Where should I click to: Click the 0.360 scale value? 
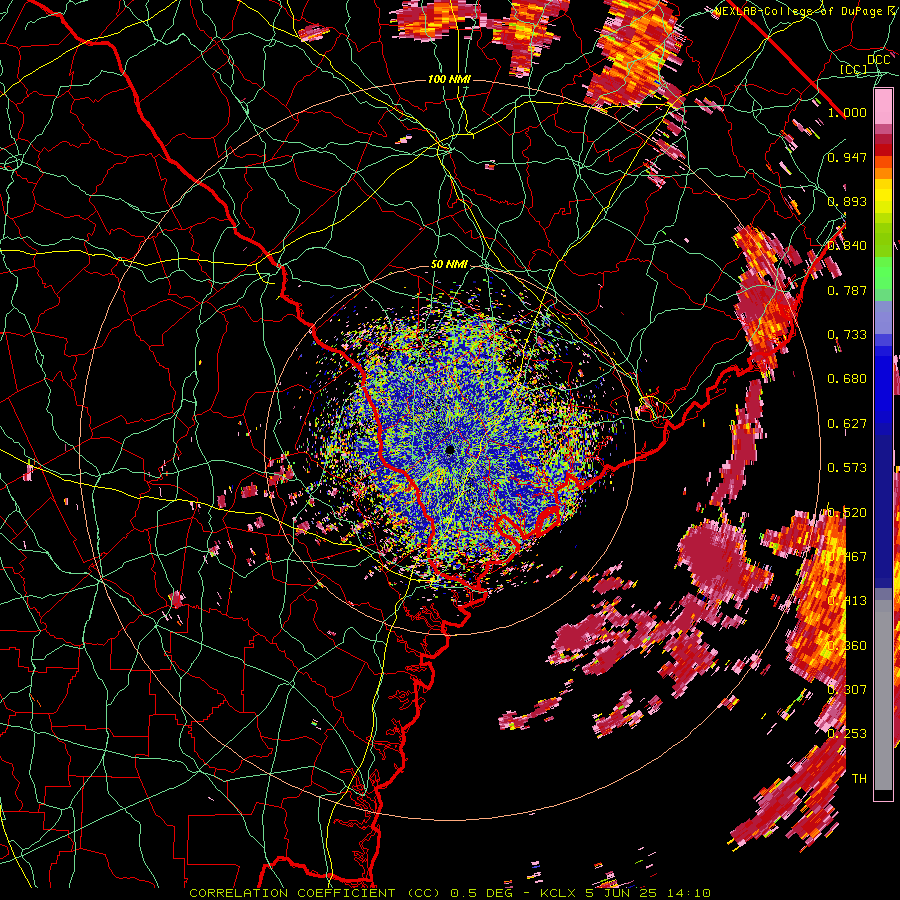click(847, 646)
